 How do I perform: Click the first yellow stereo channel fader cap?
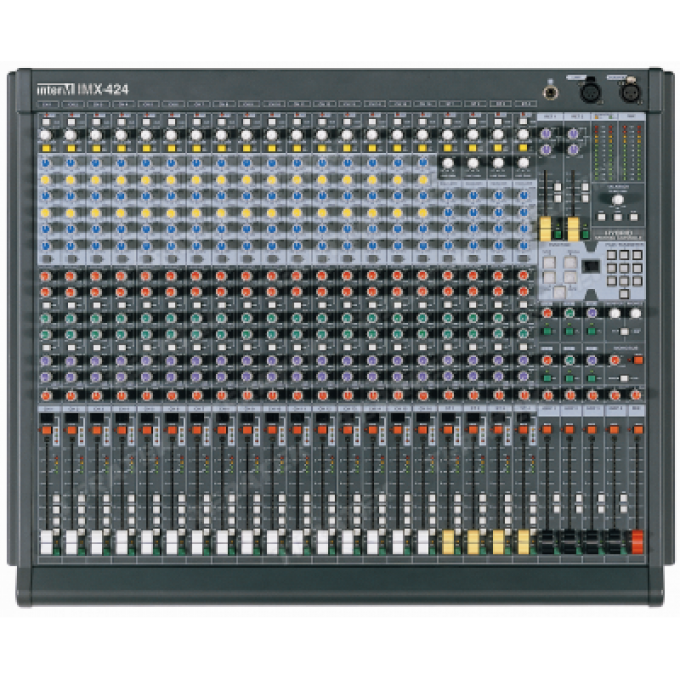[448, 542]
